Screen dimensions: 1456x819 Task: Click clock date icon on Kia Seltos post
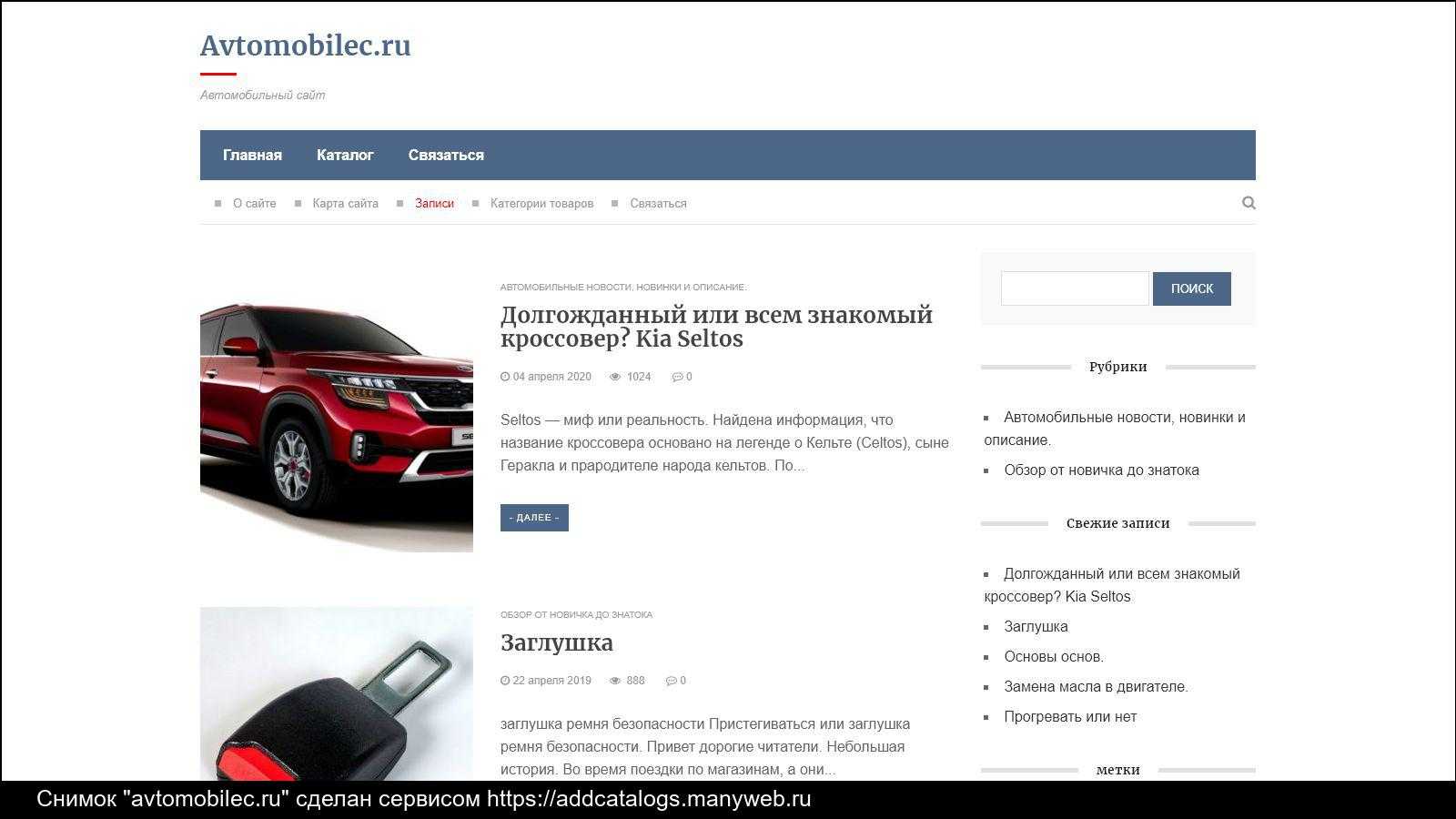pos(505,377)
